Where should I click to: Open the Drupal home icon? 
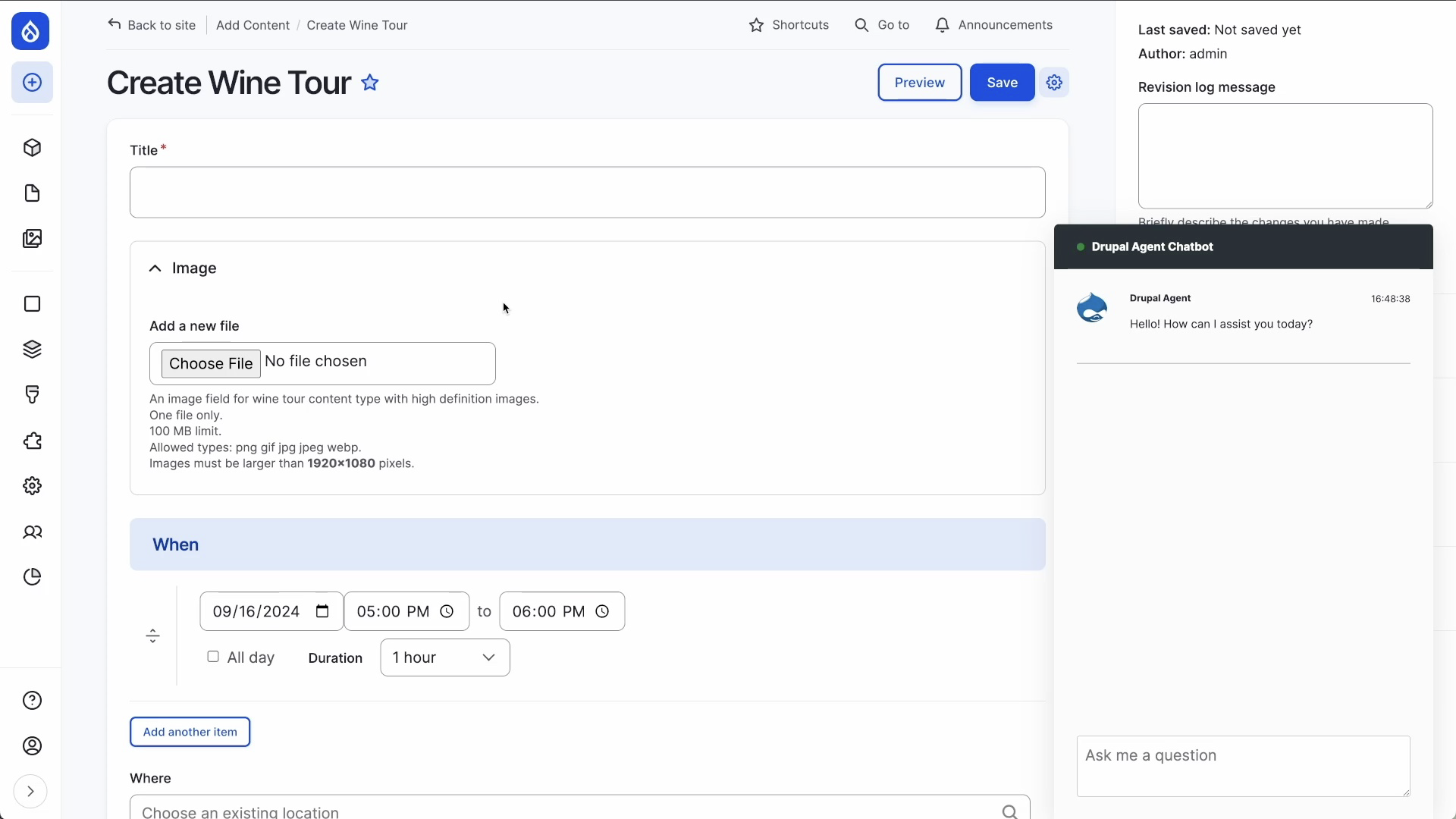click(30, 31)
